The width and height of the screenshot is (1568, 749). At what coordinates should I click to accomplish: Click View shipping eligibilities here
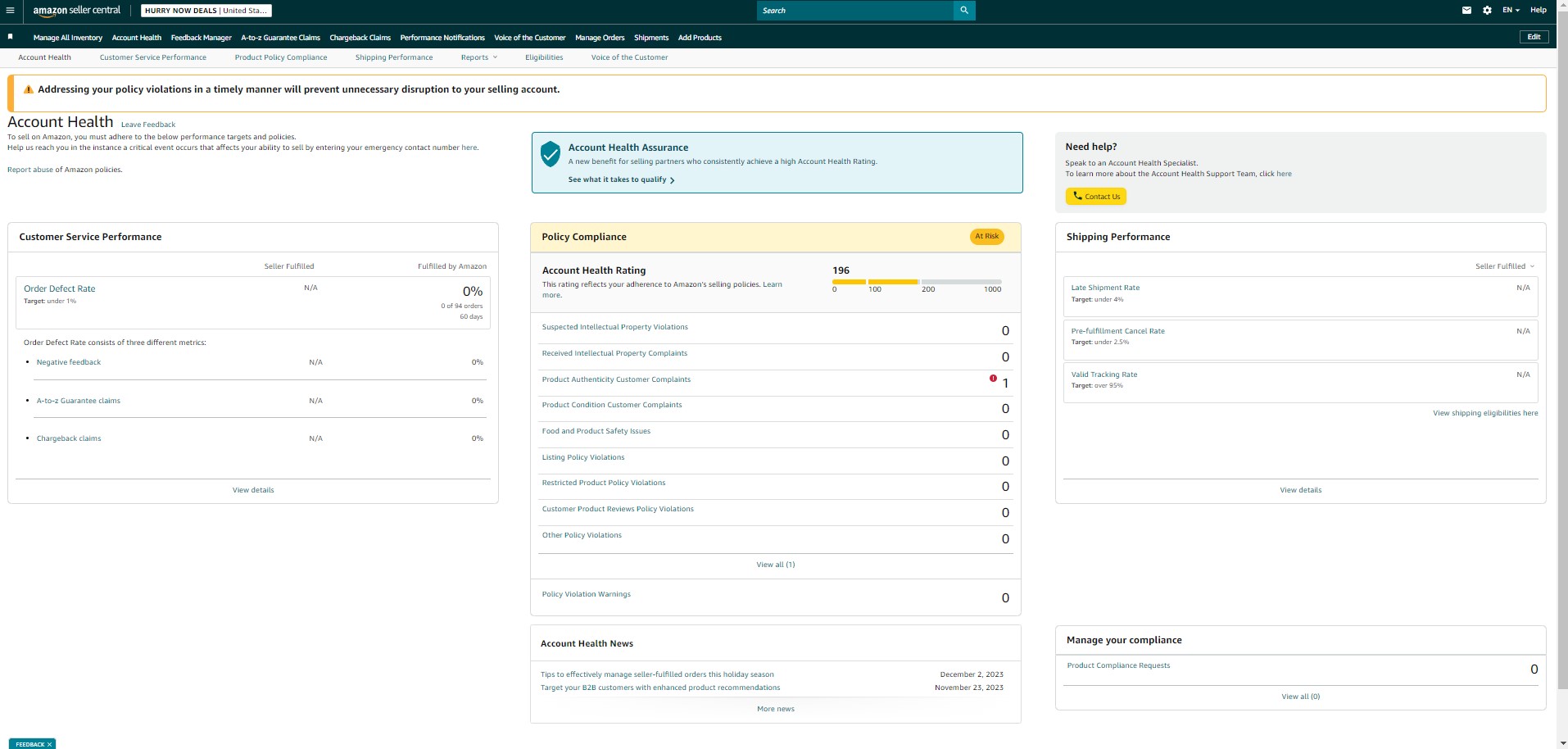point(1485,413)
